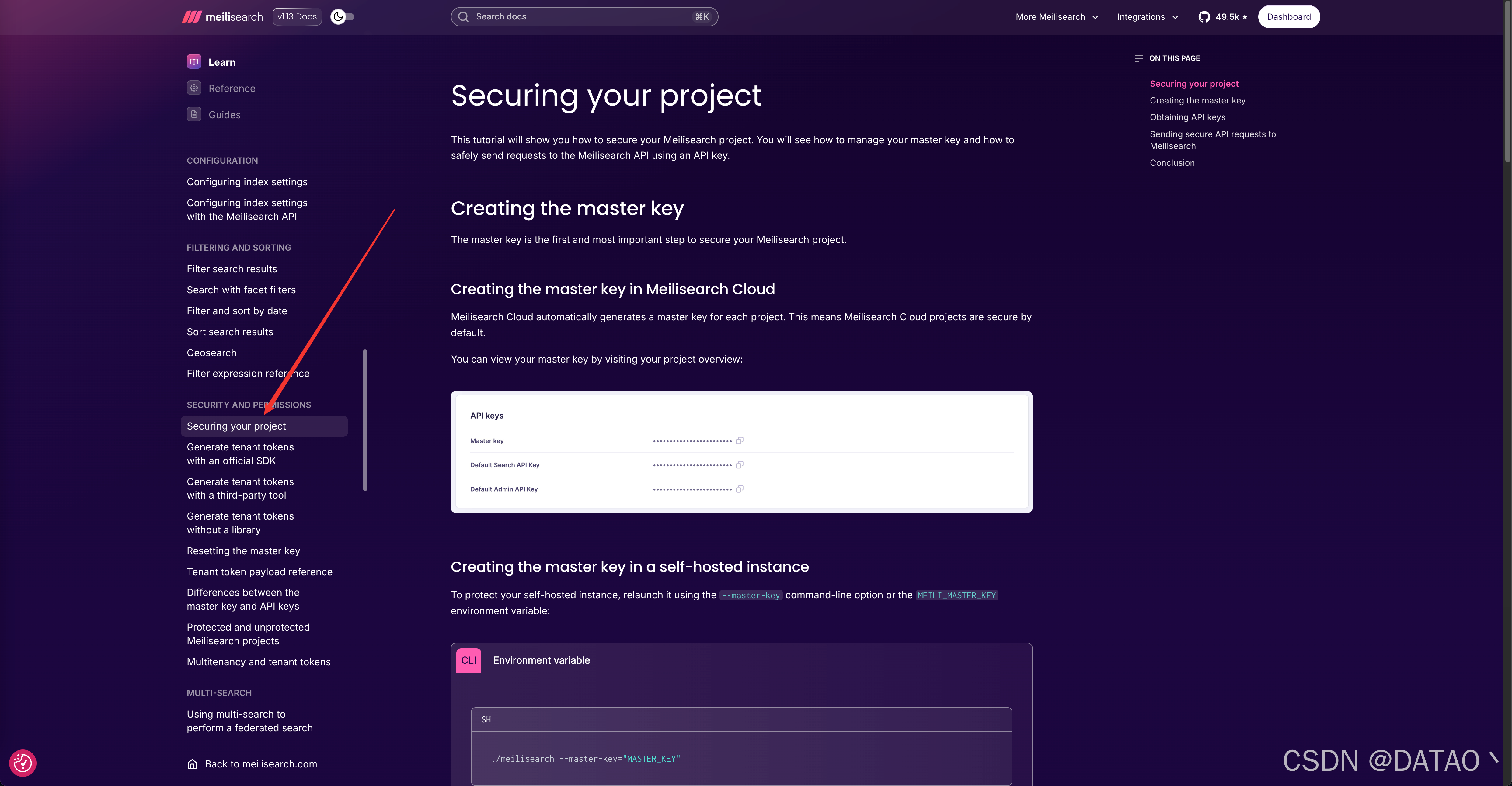Click the Learn book icon
The width and height of the screenshot is (1512, 786).
pyautogui.click(x=194, y=62)
